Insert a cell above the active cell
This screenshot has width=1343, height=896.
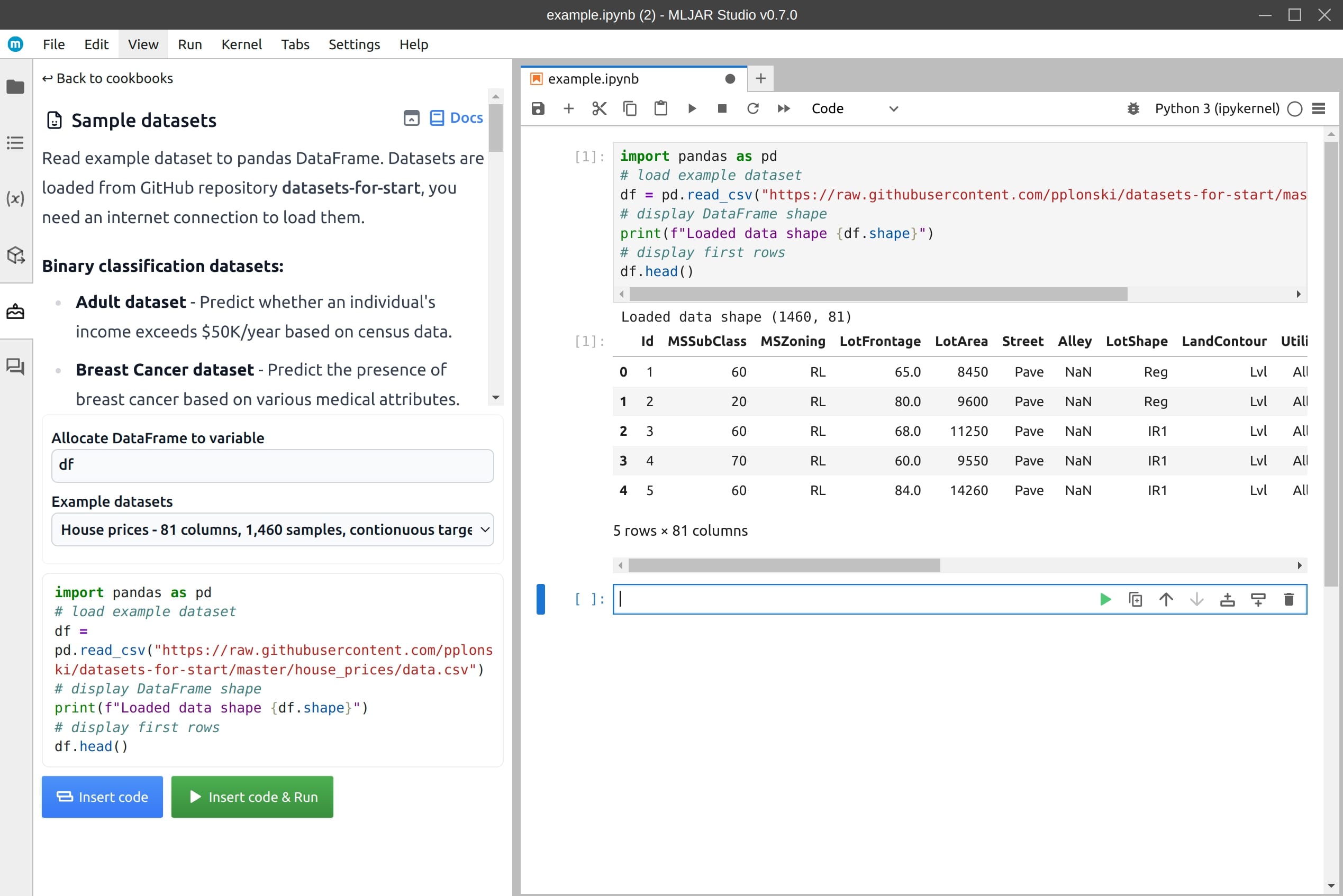point(1228,599)
